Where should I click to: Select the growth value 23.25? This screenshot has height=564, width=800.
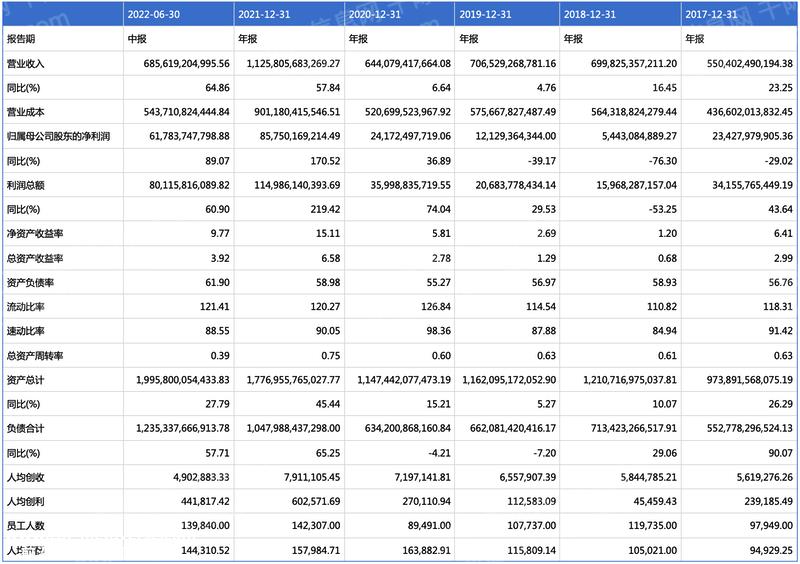point(781,88)
